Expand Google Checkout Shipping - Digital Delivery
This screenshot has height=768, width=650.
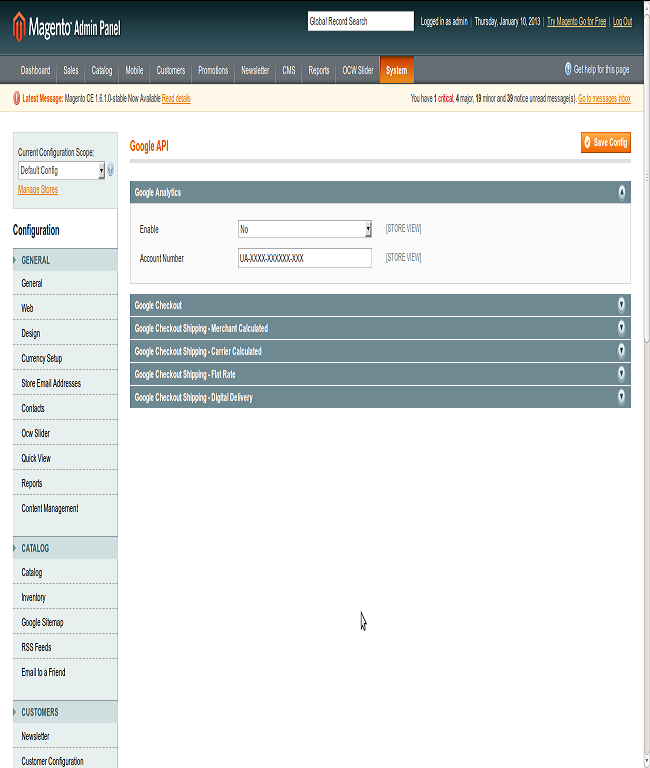(621, 397)
